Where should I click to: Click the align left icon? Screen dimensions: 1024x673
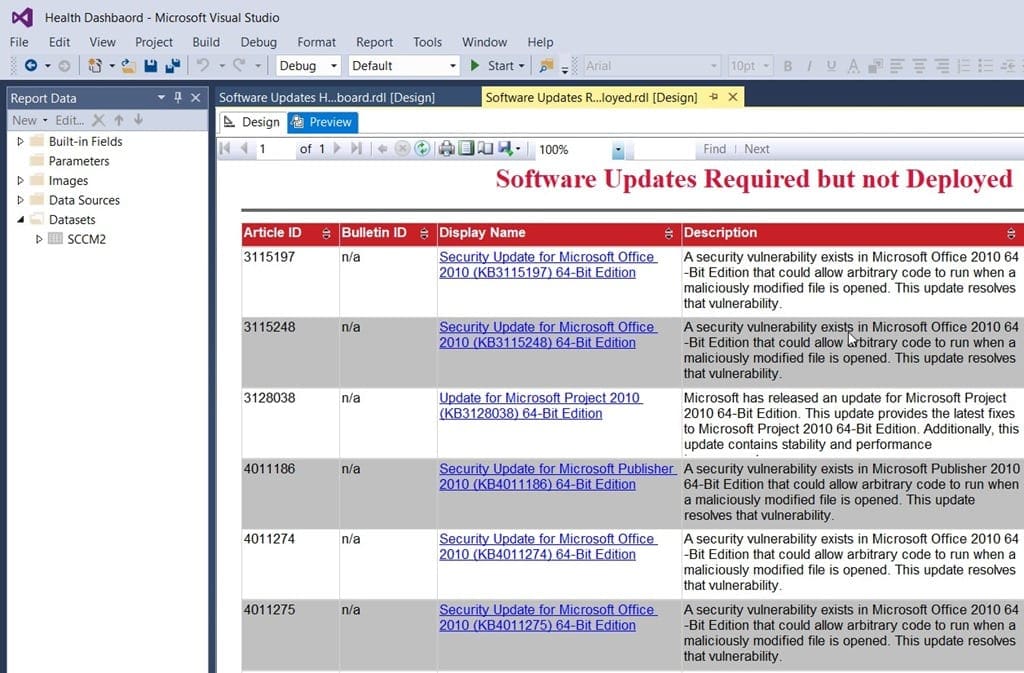[x=897, y=66]
